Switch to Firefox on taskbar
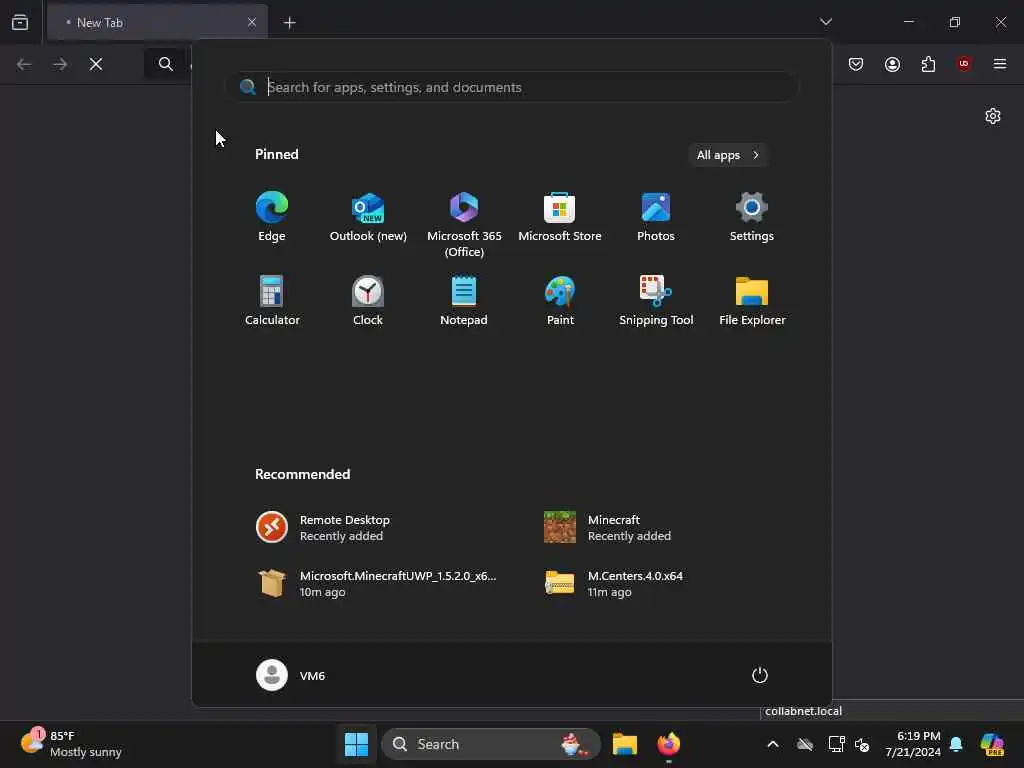The image size is (1024, 768). (x=668, y=744)
